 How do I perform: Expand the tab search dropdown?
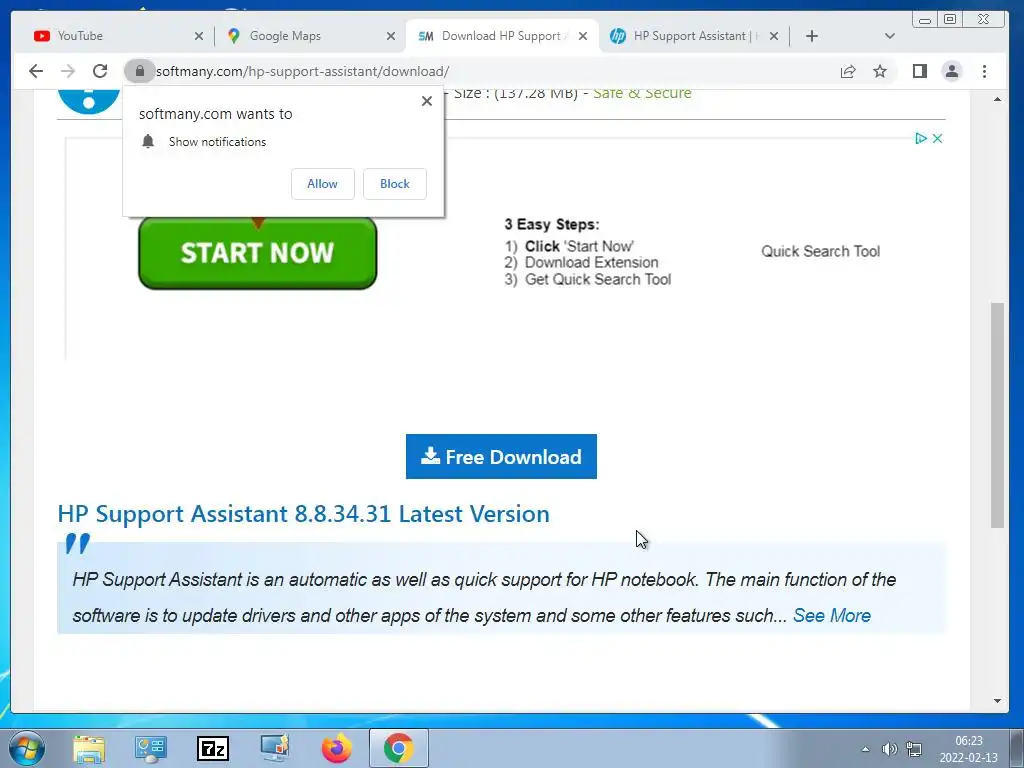(x=889, y=36)
